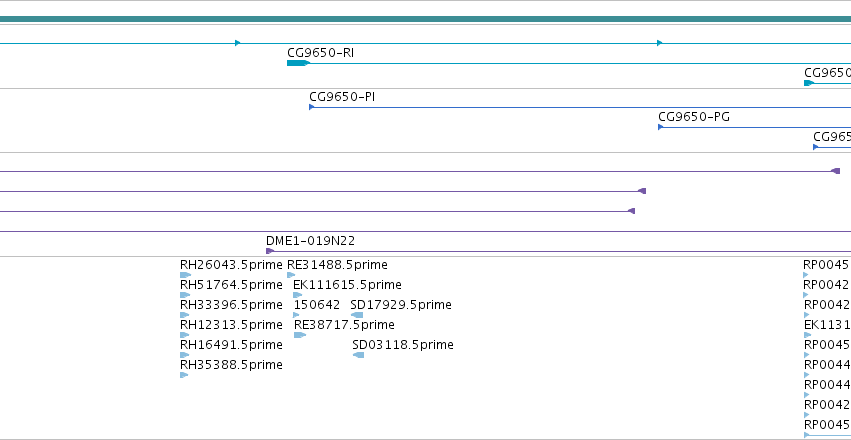Image resolution: width=851 pixels, height=440 pixels.
Task: Click the CG9650-RI label text
Action: pyautogui.click(x=320, y=53)
